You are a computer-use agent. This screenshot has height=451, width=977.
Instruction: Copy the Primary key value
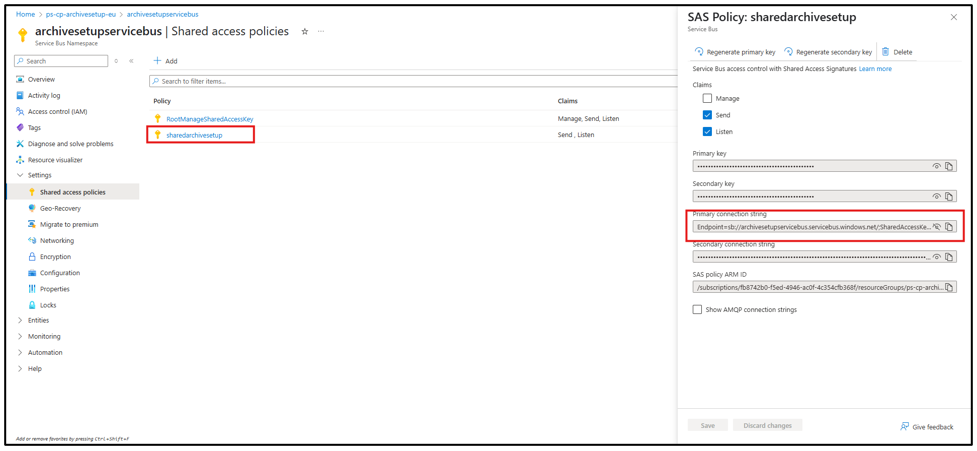pos(949,166)
